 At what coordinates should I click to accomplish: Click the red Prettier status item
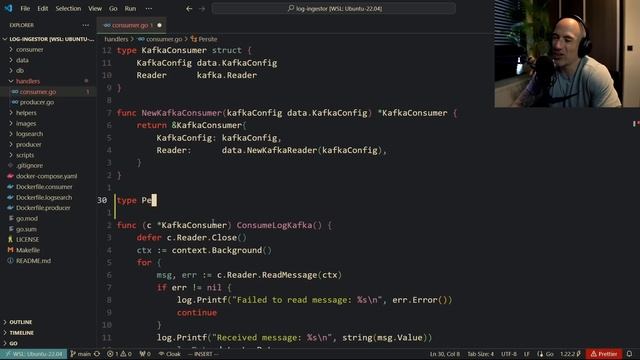[604, 354]
